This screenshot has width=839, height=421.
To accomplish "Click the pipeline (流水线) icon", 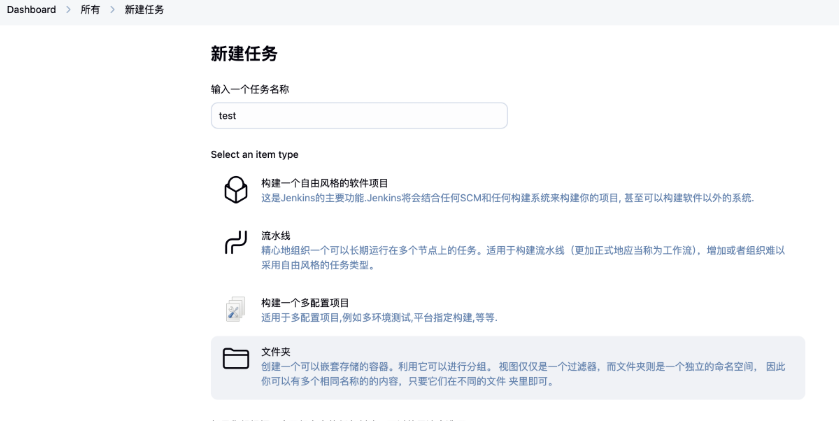I will click(235, 243).
